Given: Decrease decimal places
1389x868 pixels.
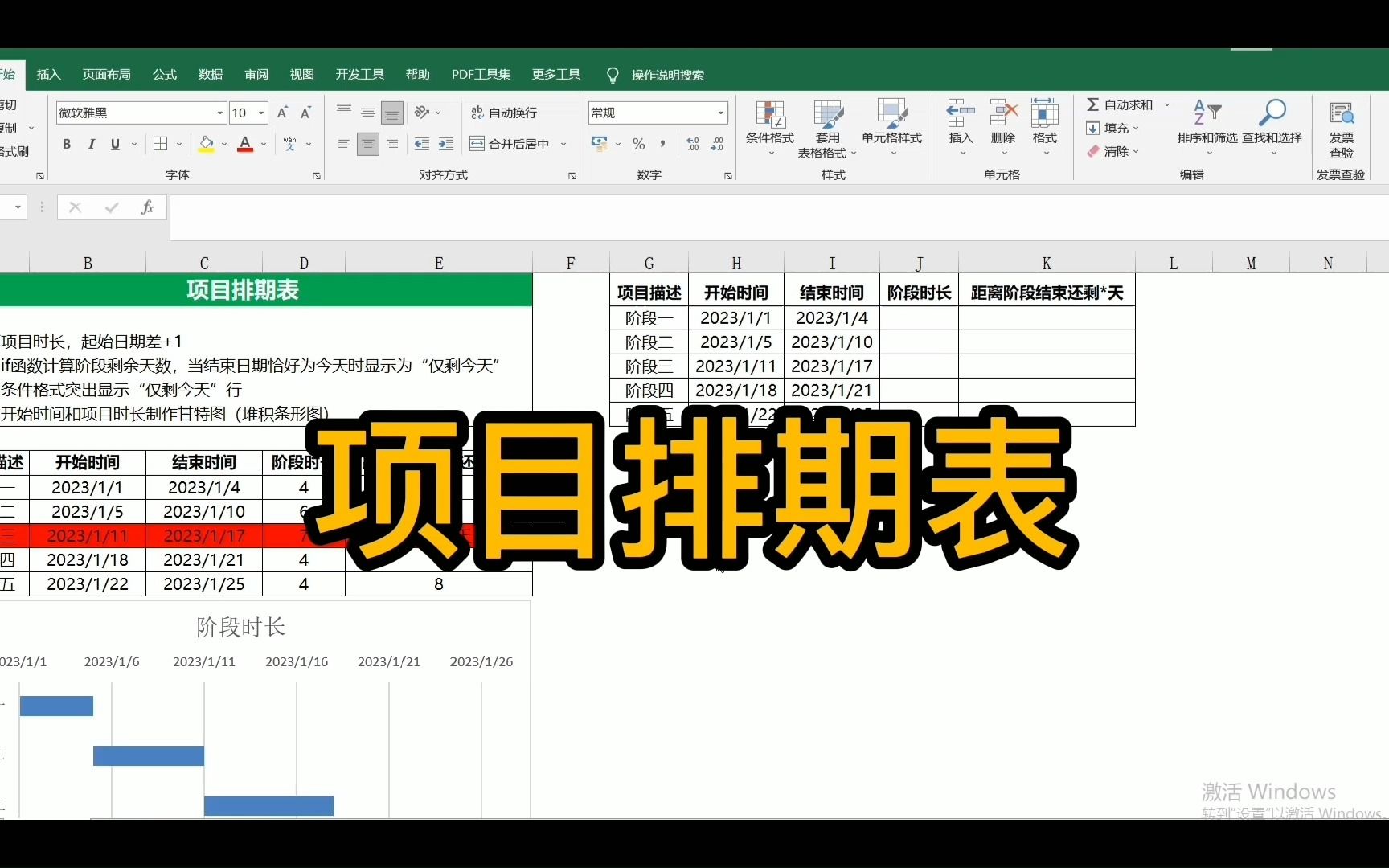Looking at the screenshot, I should click(x=717, y=144).
